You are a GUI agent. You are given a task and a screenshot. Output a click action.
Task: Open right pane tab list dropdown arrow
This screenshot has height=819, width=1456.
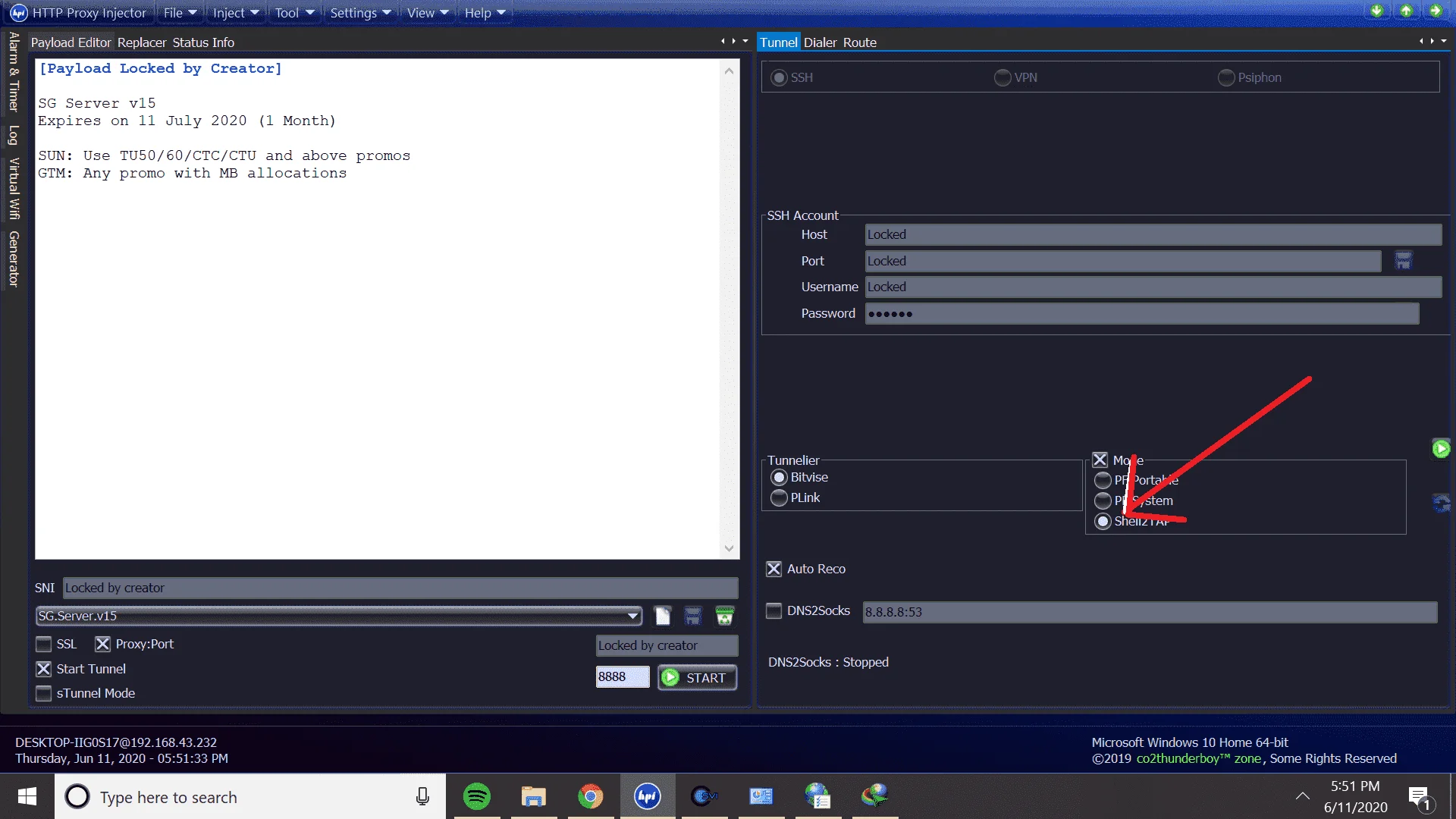(x=1444, y=41)
